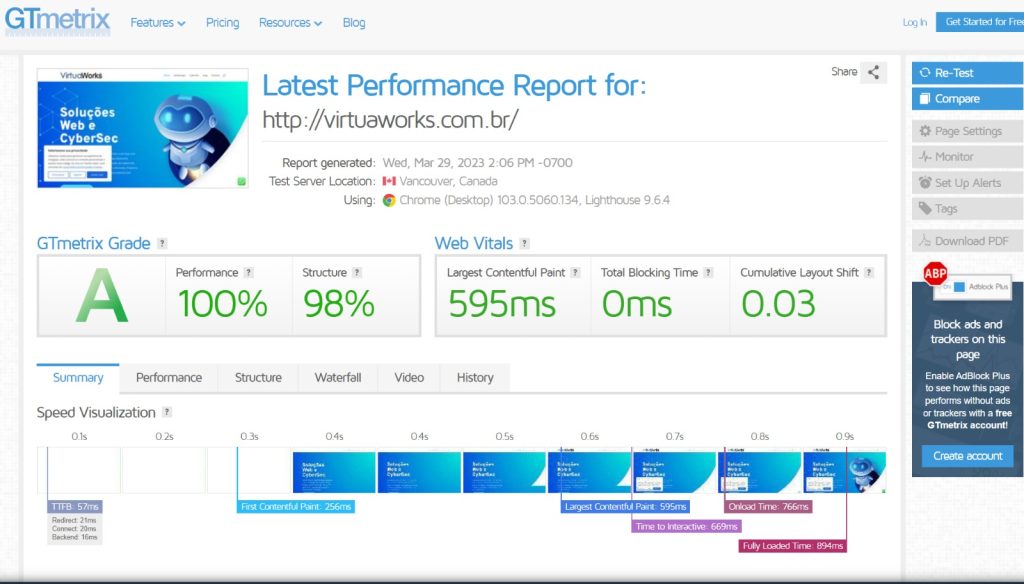Click the Create account button
1024x584 pixels.
point(967,456)
